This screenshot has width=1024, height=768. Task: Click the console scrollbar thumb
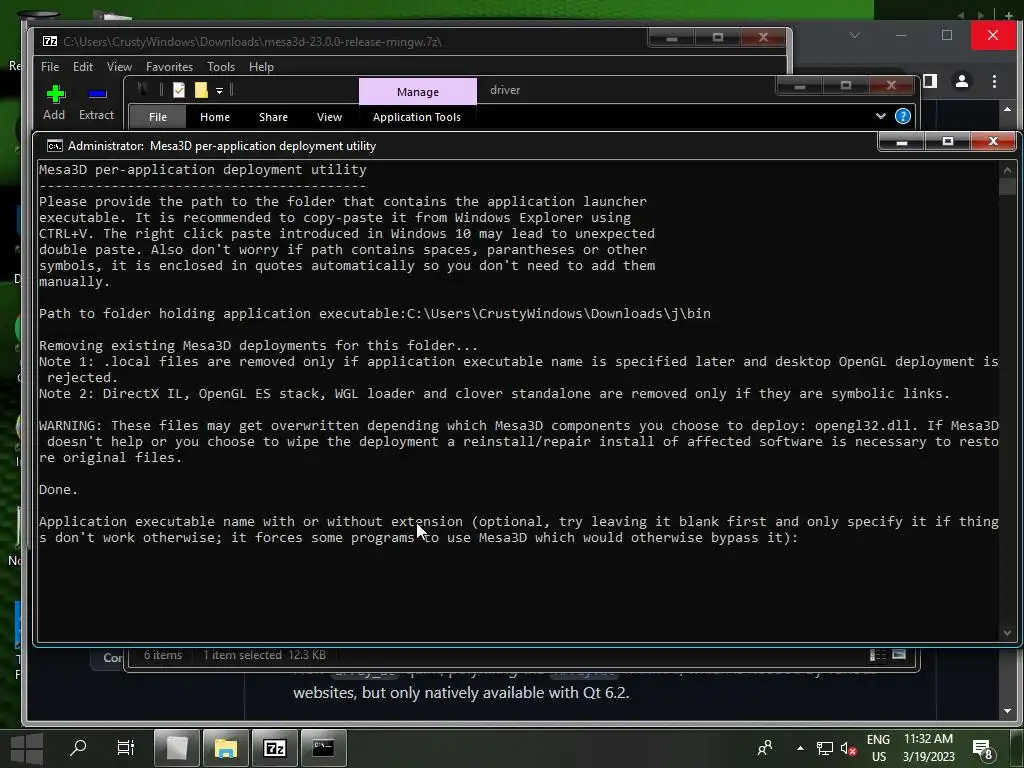pos(1006,186)
